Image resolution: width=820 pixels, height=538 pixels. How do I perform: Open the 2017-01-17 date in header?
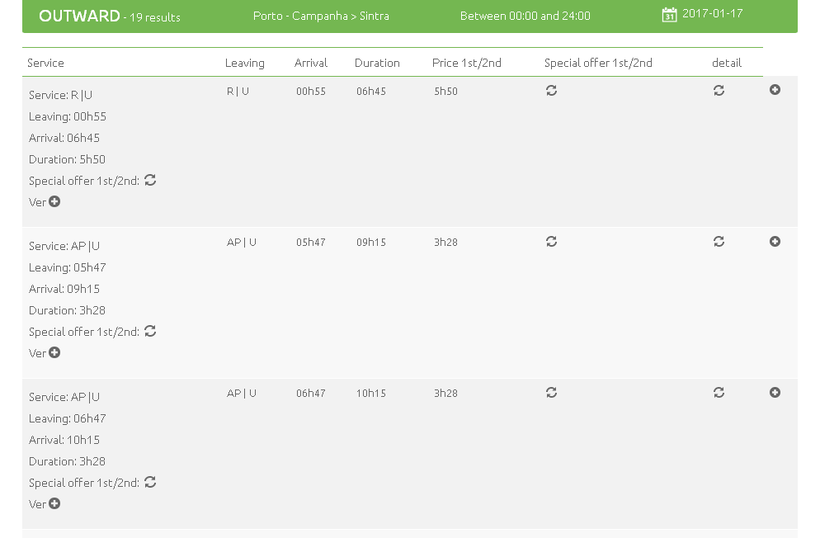tap(712, 15)
